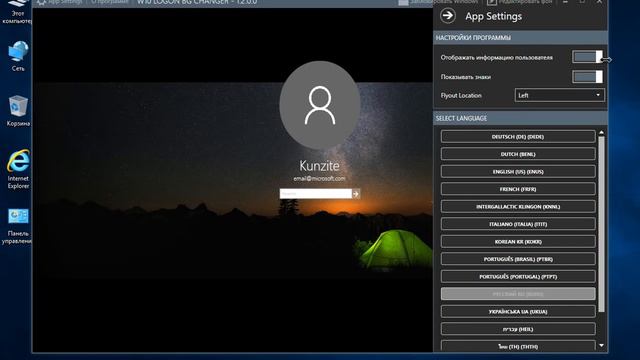Click the submit arrow next to password field
This screenshot has width=640, height=360.
pyautogui.click(x=356, y=193)
